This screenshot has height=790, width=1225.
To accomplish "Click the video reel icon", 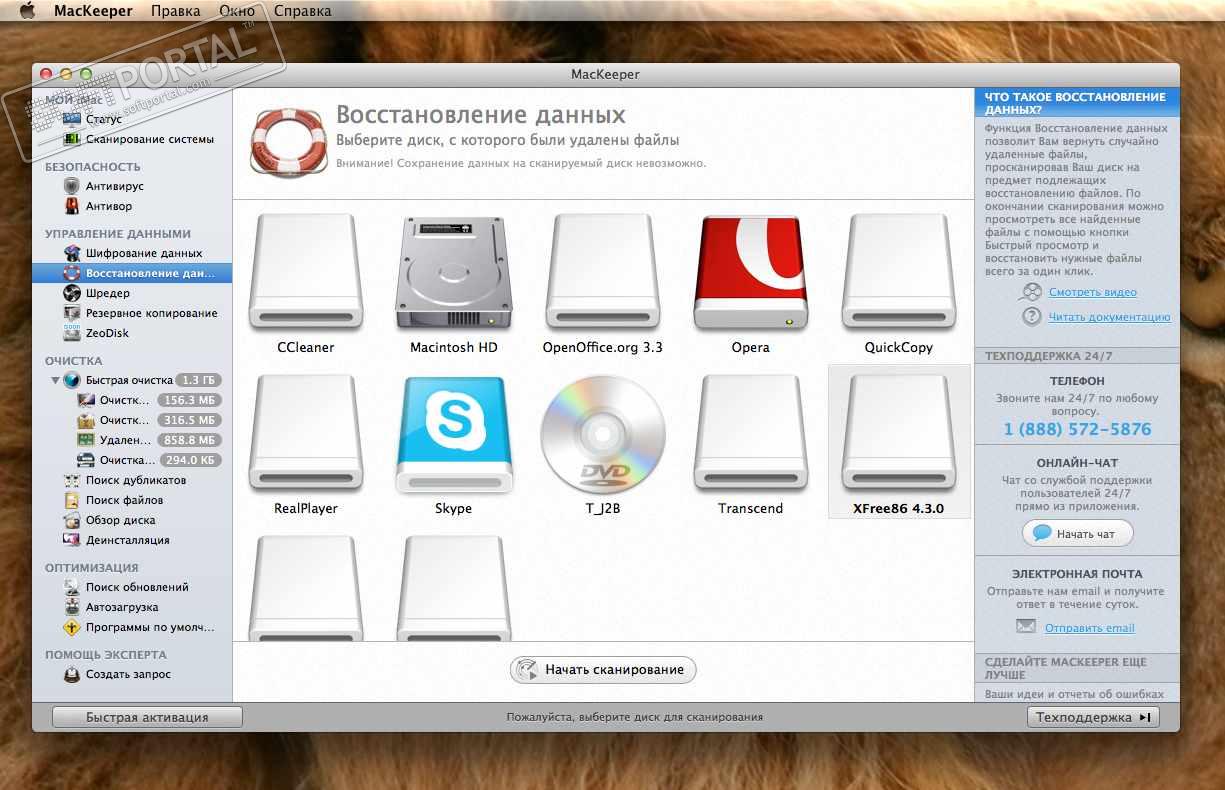I will click(x=1031, y=292).
